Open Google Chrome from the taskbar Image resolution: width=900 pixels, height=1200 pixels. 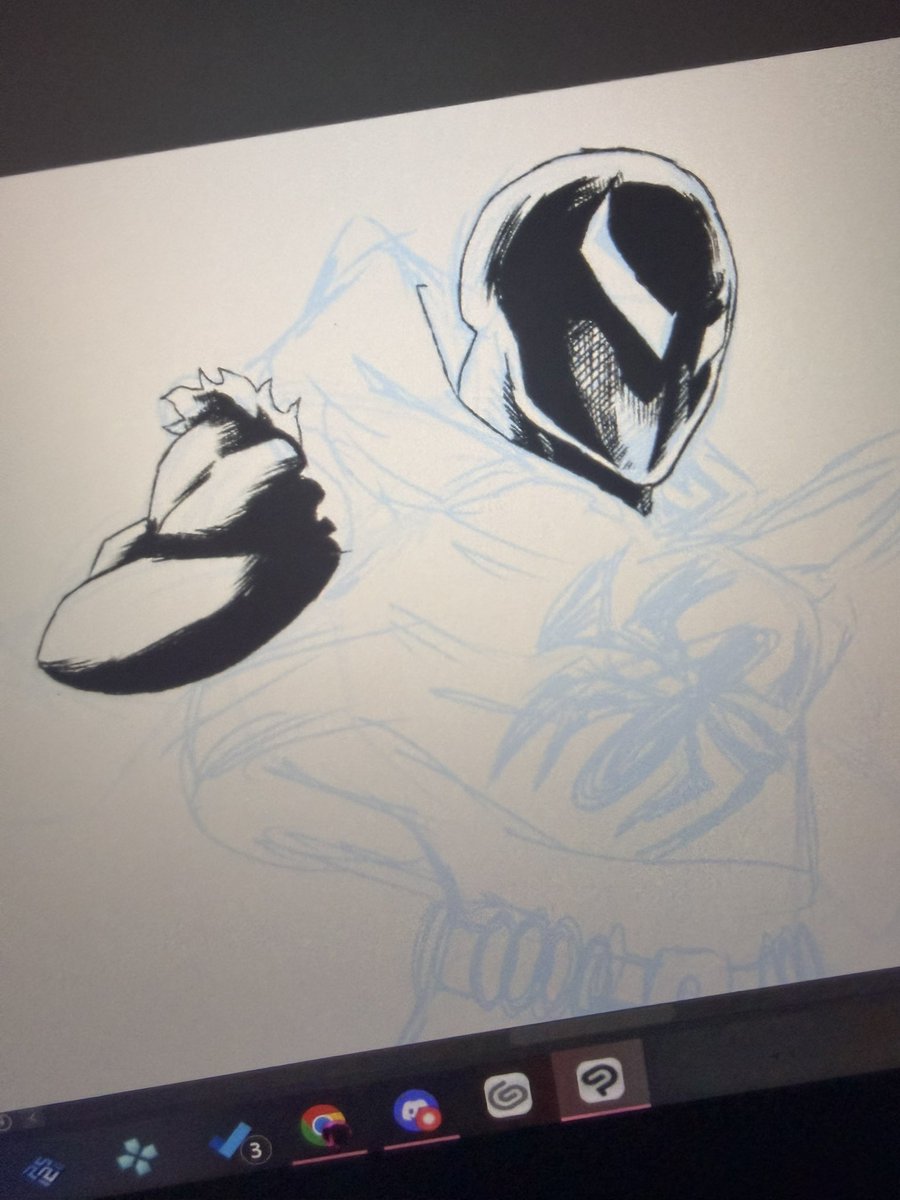pos(323,1127)
